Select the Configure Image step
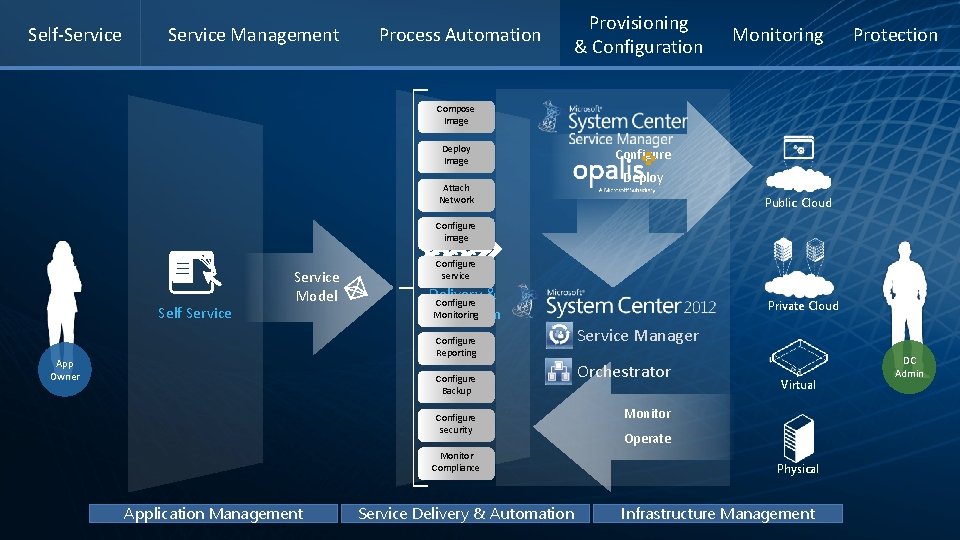The height and width of the screenshot is (540, 960). click(456, 233)
